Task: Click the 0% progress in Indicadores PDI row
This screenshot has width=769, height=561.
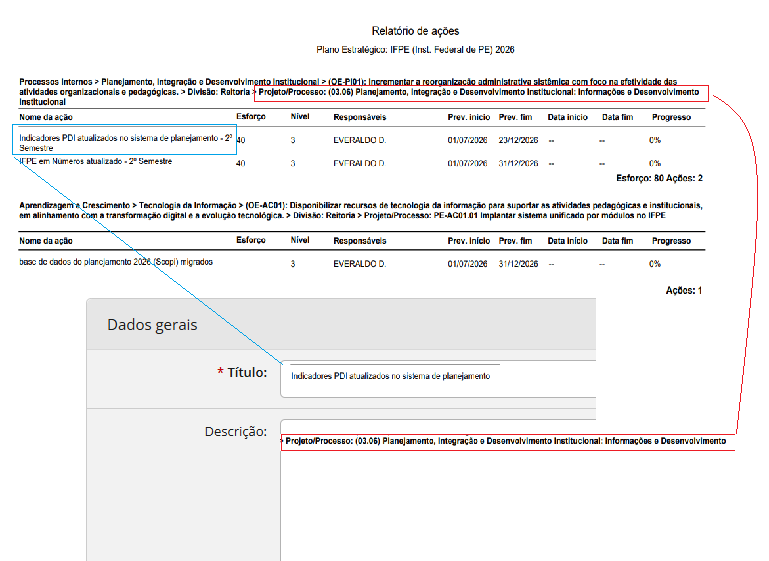Action: pos(655,140)
